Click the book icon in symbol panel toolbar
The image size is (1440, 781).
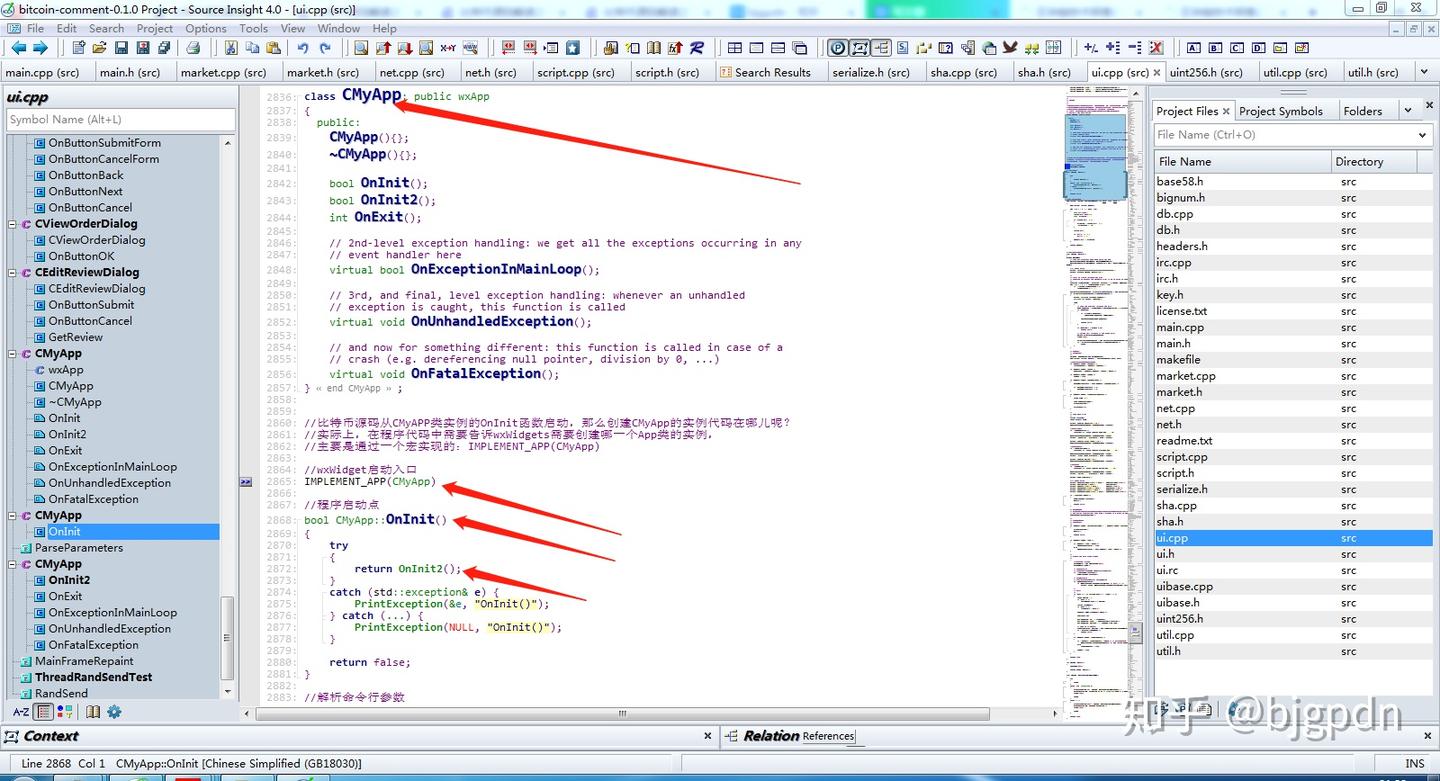[x=93, y=712]
